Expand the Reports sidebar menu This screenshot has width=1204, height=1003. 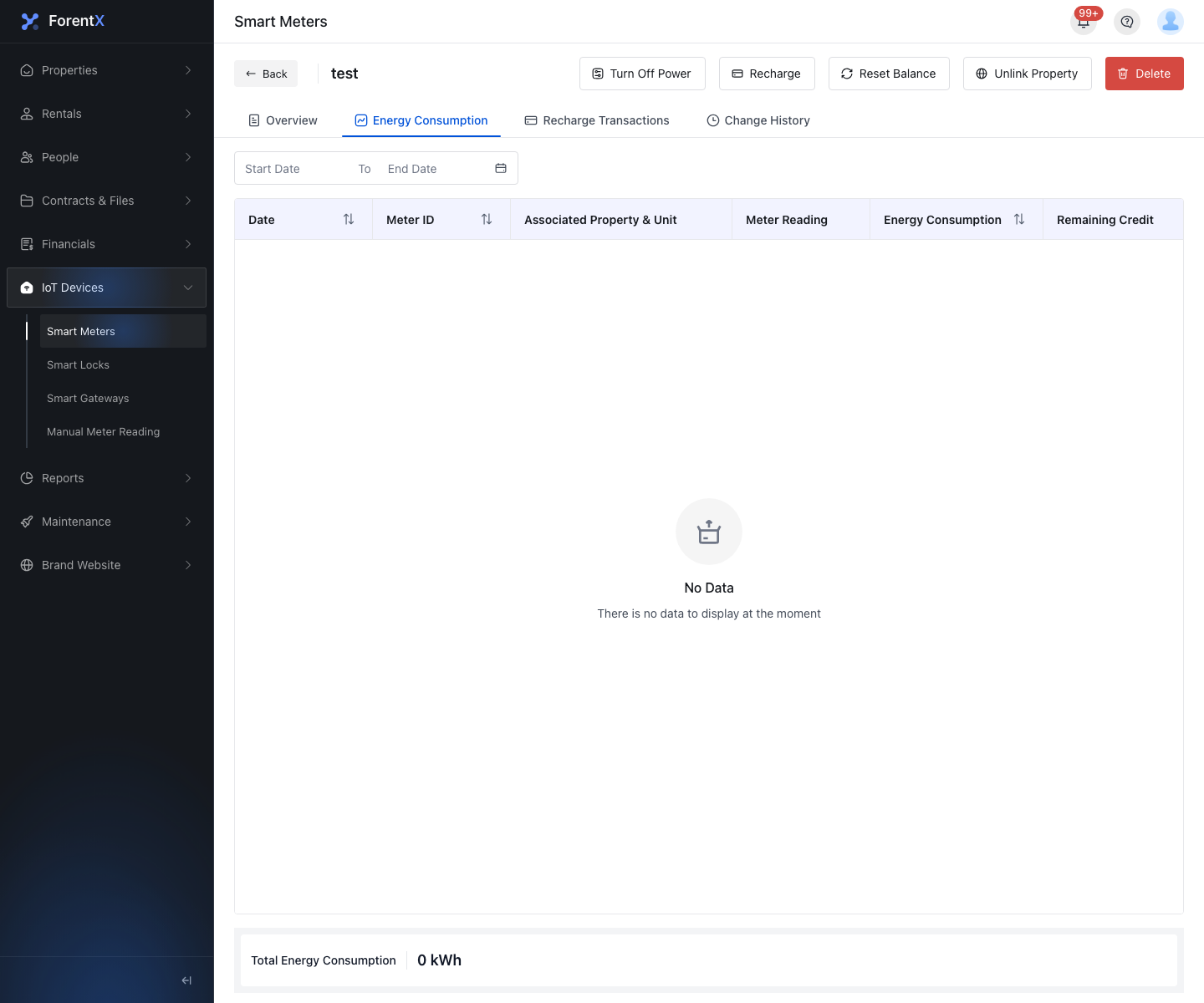[x=106, y=478]
